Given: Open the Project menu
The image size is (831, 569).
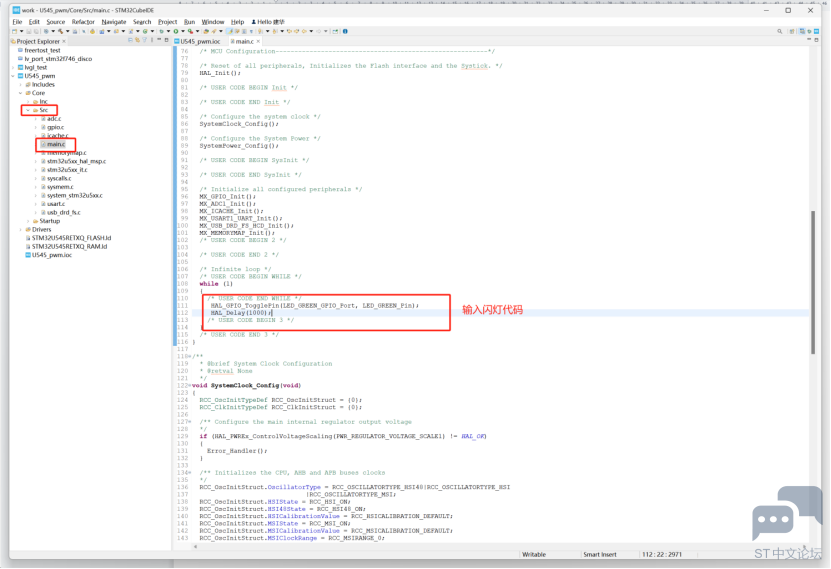Looking at the screenshot, I should [167, 22].
